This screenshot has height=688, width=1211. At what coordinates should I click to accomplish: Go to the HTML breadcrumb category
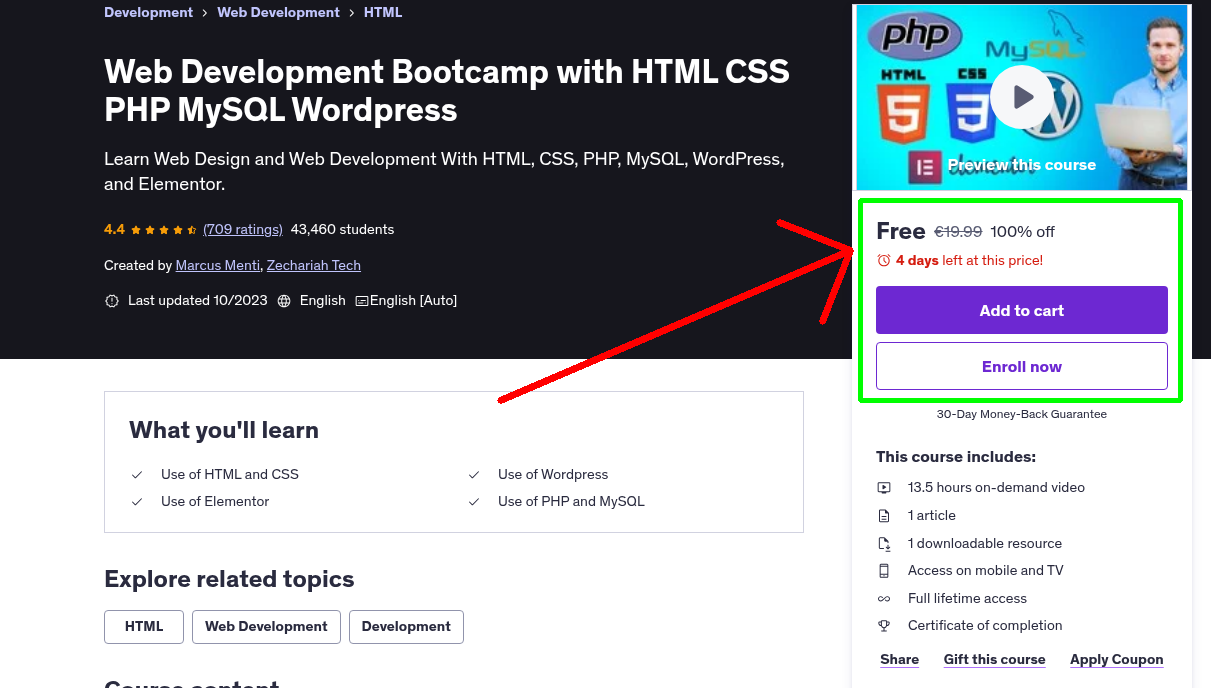pyautogui.click(x=383, y=13)
